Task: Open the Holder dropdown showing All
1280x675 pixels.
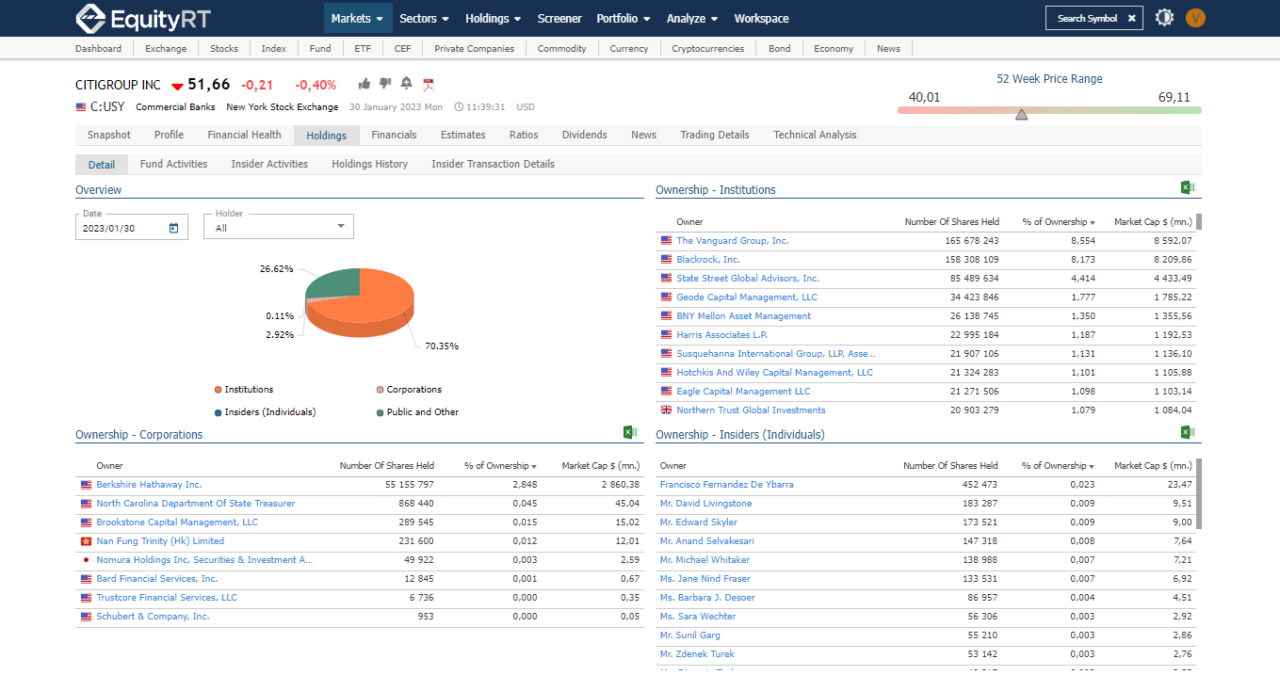Action: pyautogui.click(x=278, y=228)
